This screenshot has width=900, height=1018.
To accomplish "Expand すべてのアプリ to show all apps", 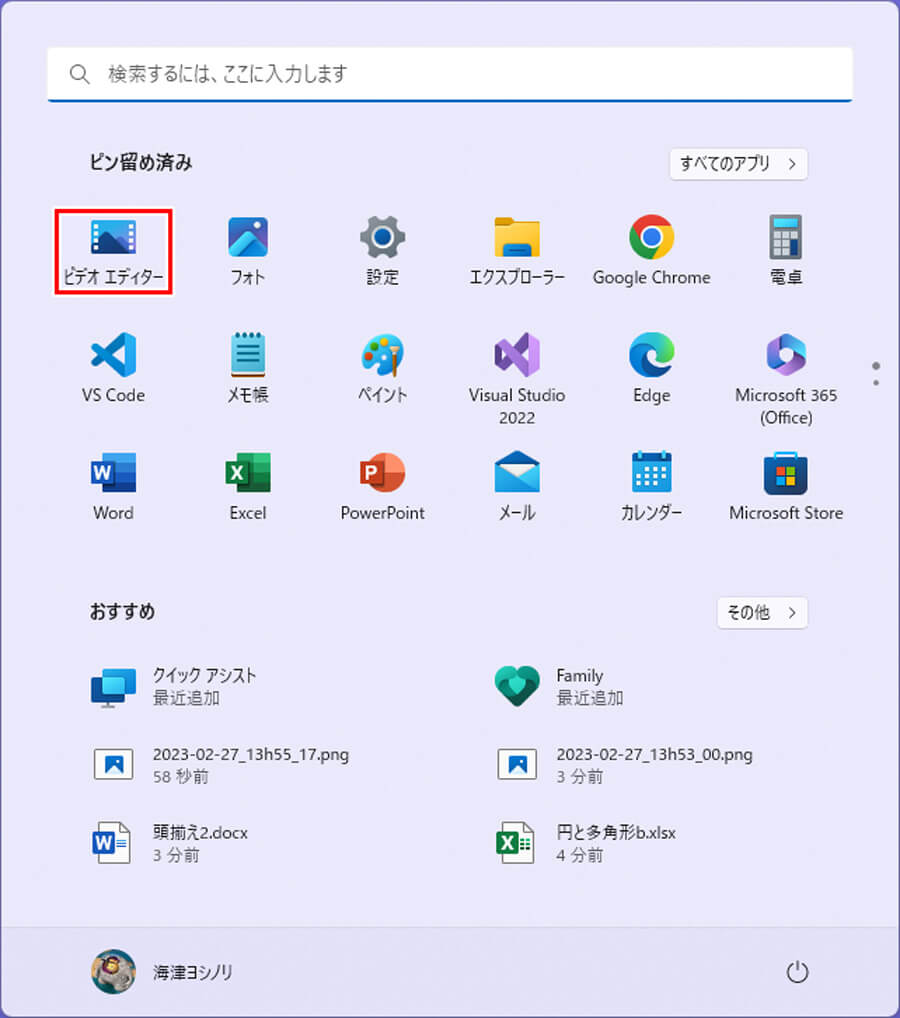I will click(738, 164).
